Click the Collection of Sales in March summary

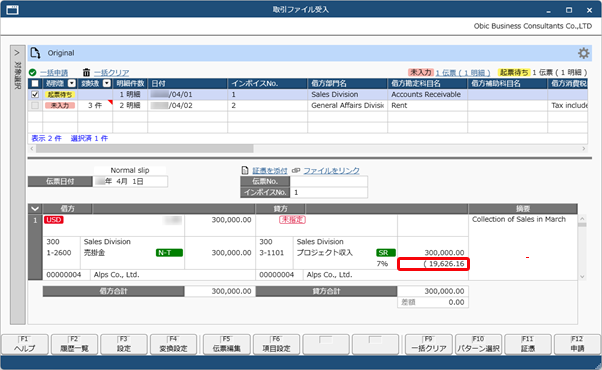coord(519,219)
